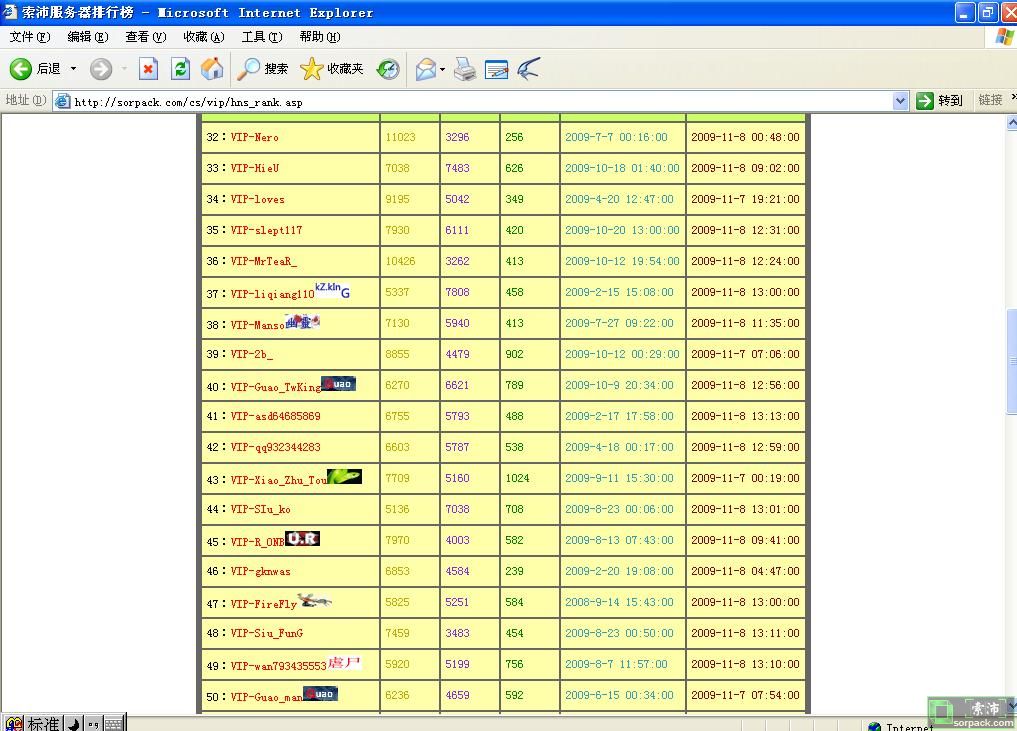Open the Favorites (收藏夹) star button
Viewport: 1017px width, 731px height.
click(333, 69)
